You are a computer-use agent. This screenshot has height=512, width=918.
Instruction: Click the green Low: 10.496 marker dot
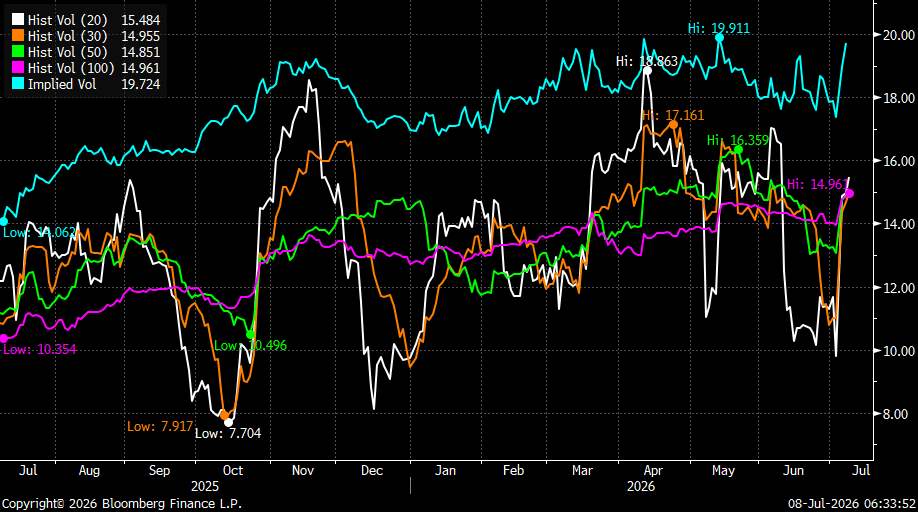coord(251,335)
